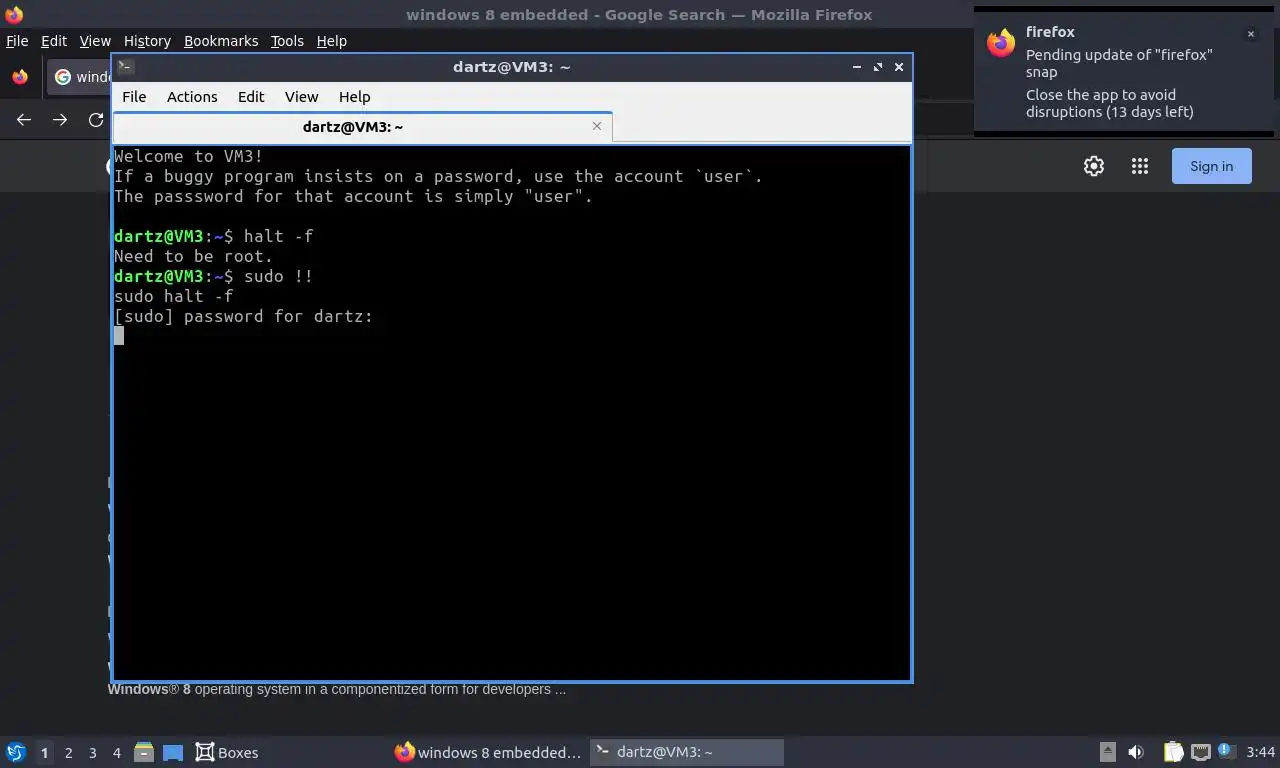Open Firefox History menu

coord(147,41)
